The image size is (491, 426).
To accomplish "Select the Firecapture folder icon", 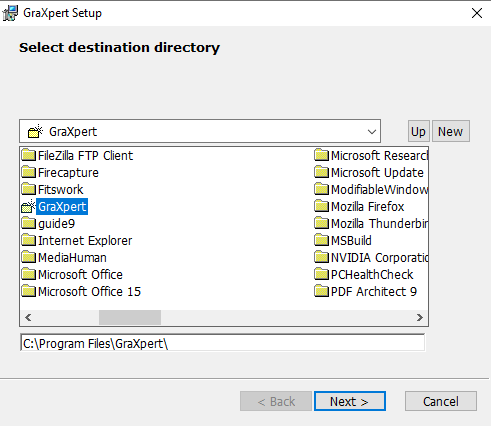I will (x=29, y=172).
